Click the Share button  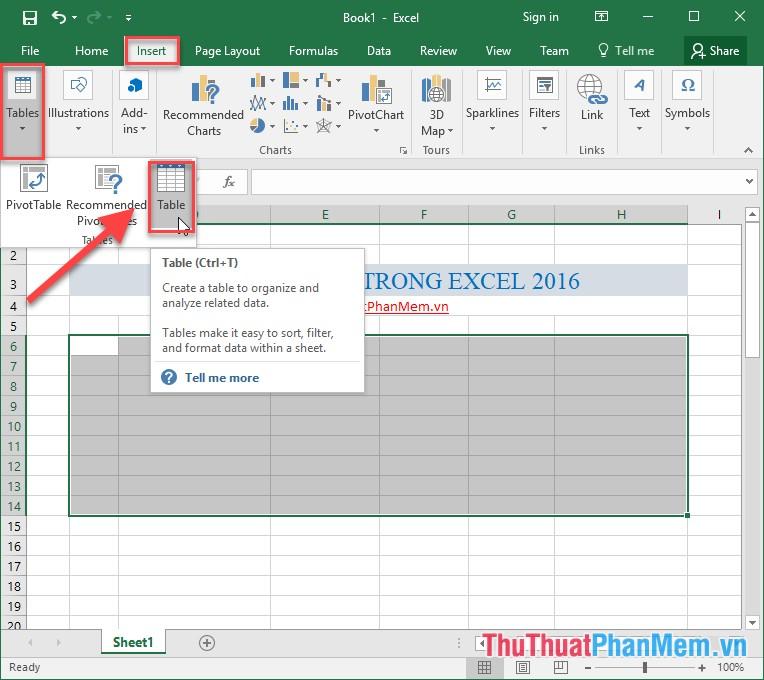tap(715, 51)
